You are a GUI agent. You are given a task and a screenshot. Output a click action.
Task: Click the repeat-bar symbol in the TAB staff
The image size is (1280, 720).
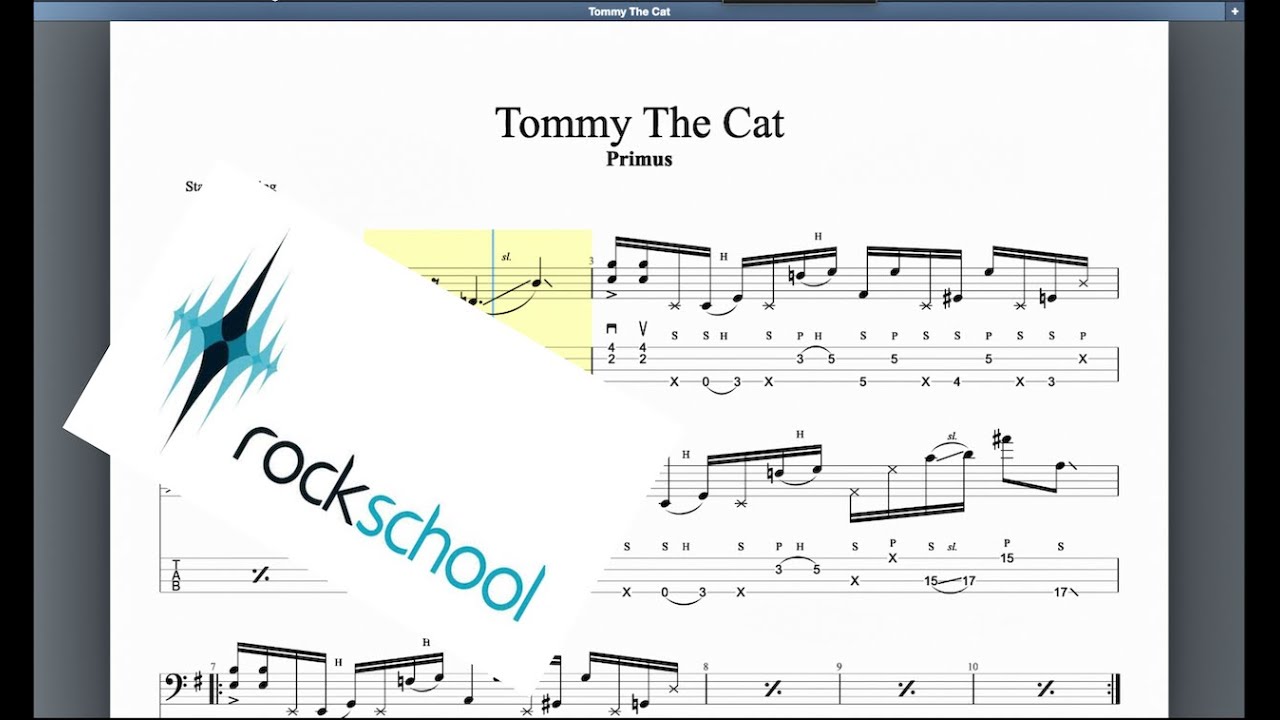click(x=260, y=575)
